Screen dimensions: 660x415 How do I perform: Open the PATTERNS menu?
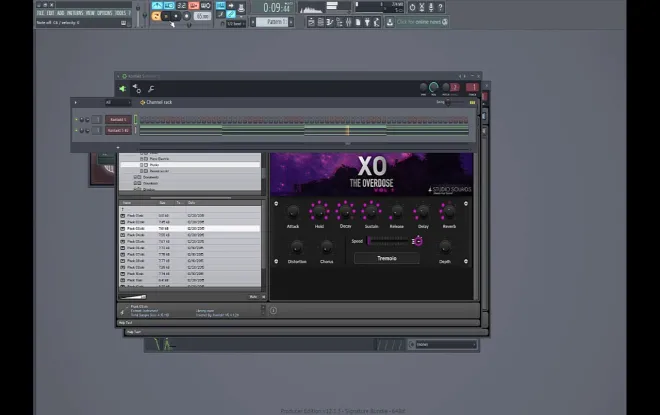click(75, 13)
